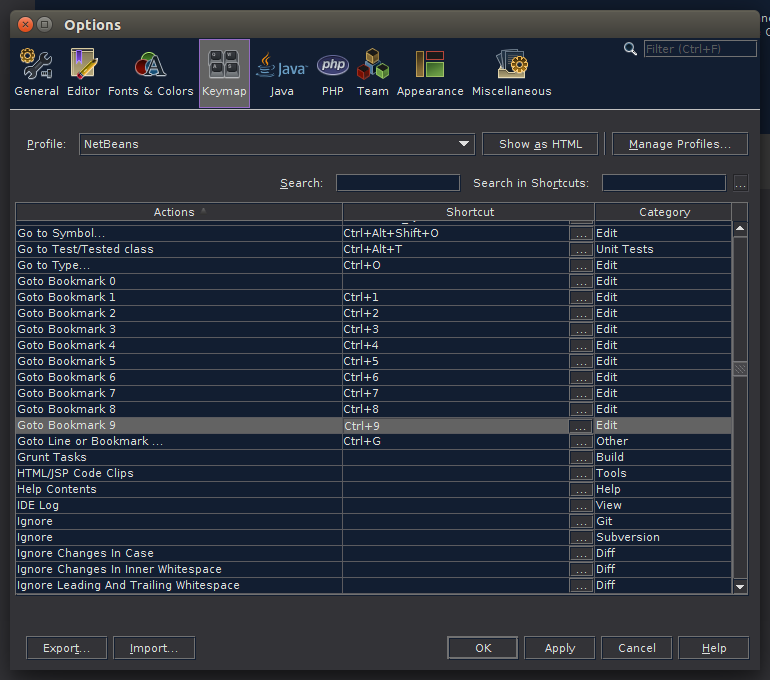Click the Export... button
Screen dimensions: 770x680
click(x=66, y=648)
